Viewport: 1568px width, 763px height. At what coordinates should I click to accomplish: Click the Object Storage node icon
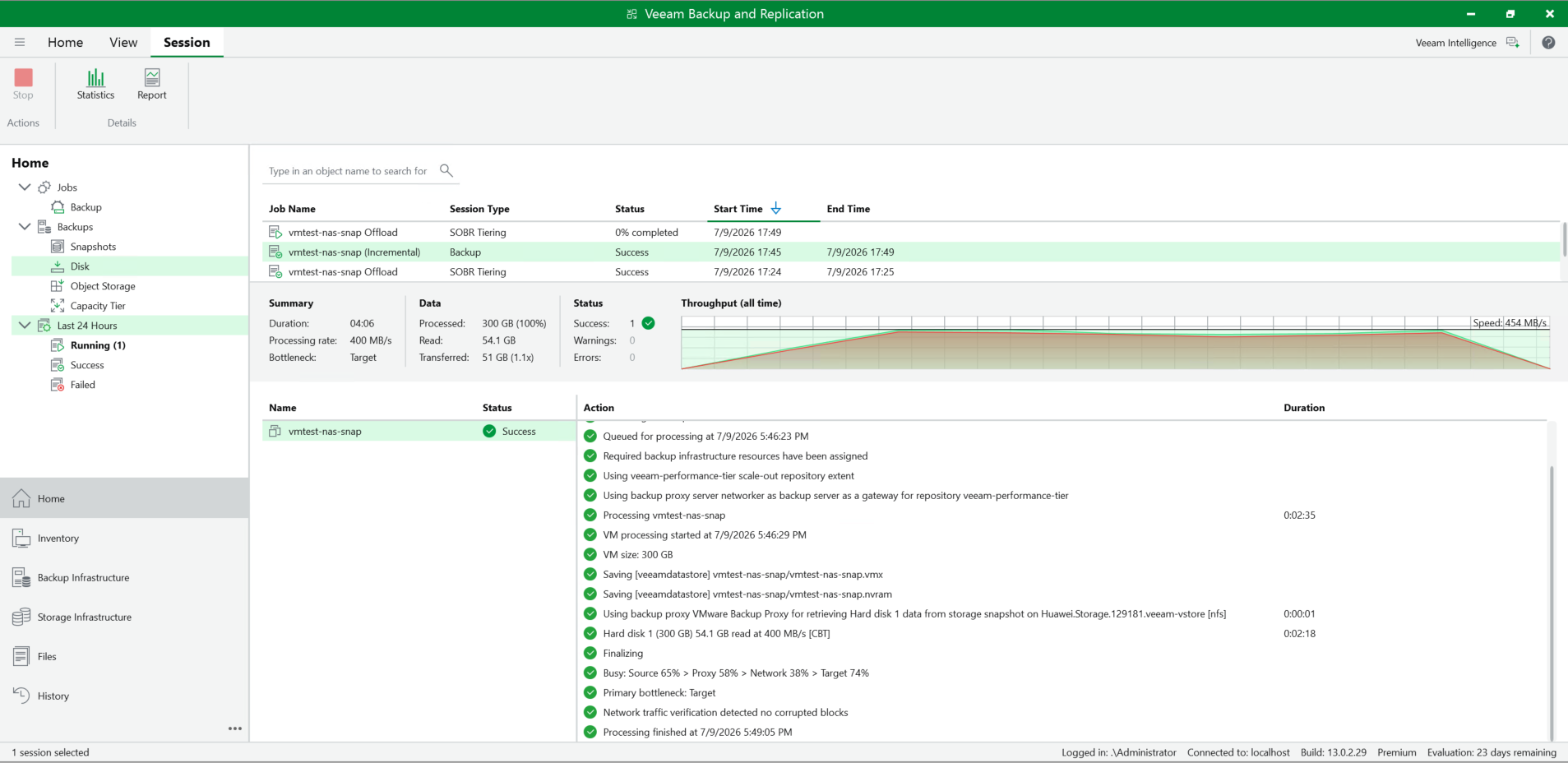point(58,286)
